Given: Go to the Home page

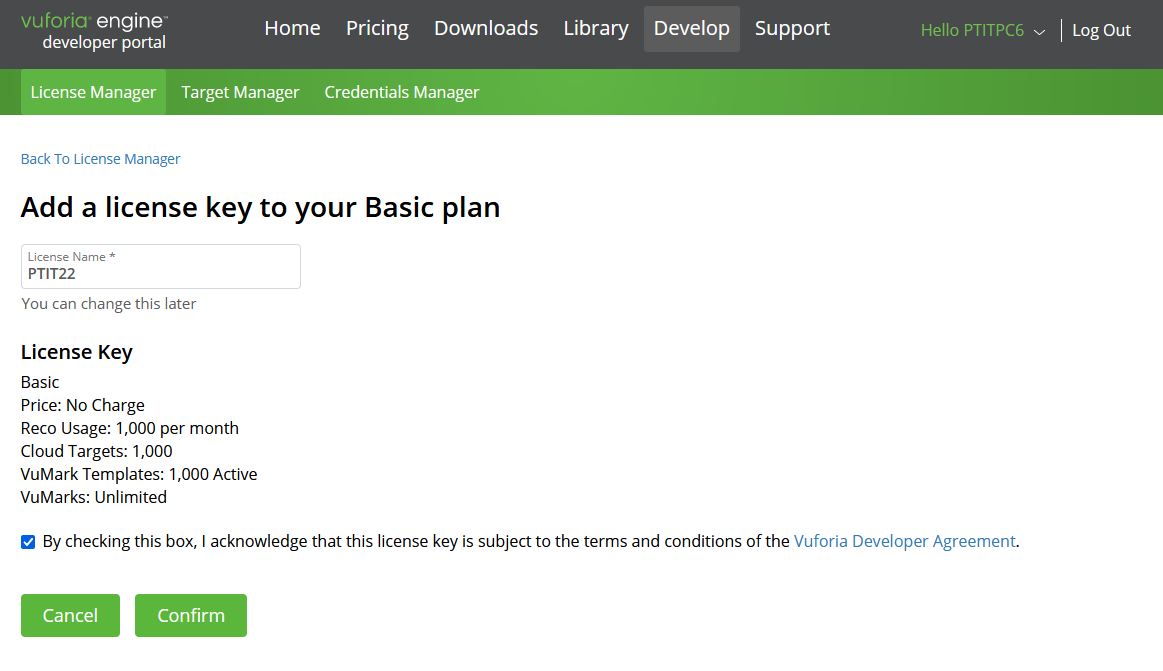Looking at the screenshot, I should [x=292, y=28].
